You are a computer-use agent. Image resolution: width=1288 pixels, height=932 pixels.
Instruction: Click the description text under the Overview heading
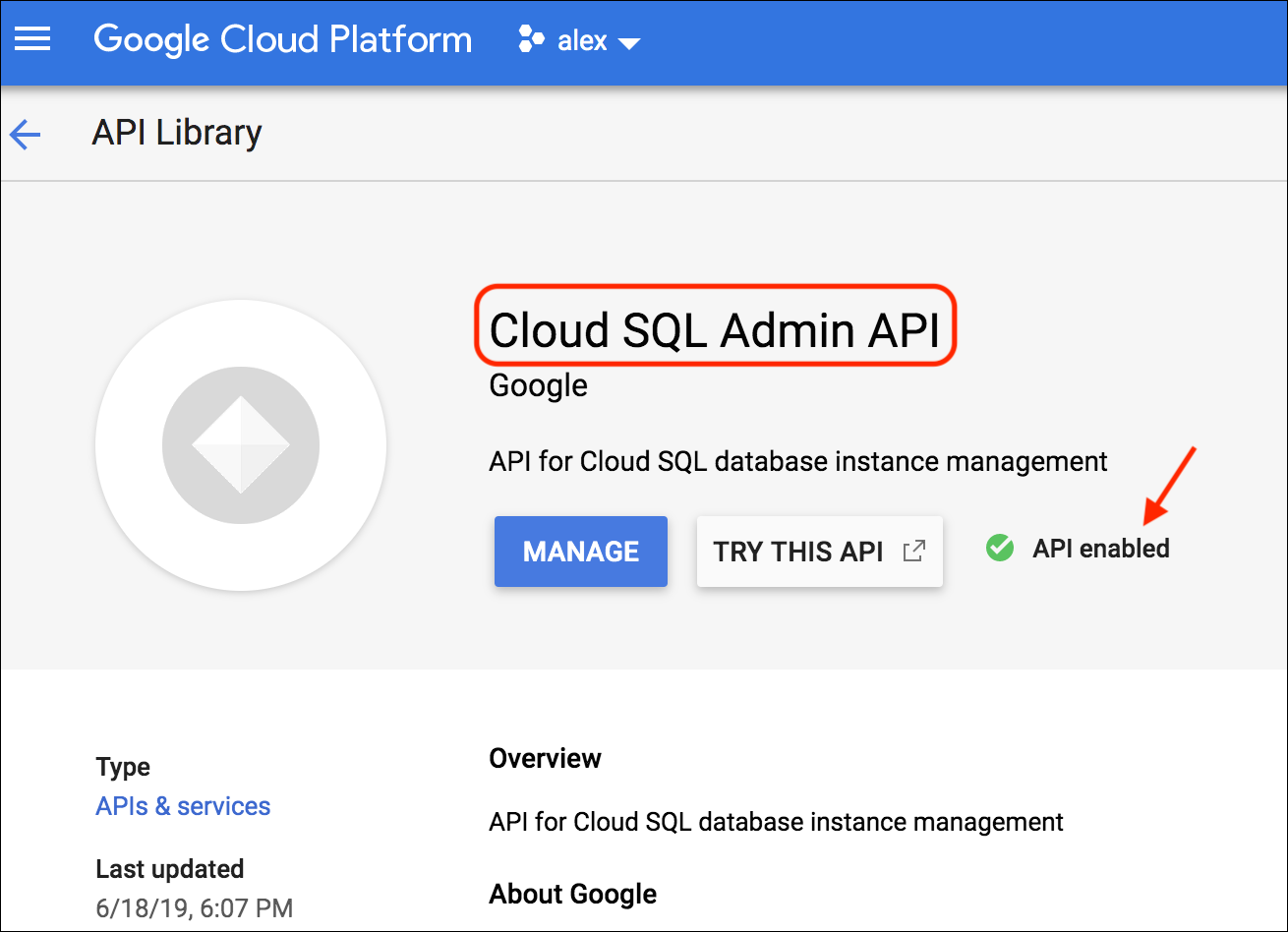776,822
